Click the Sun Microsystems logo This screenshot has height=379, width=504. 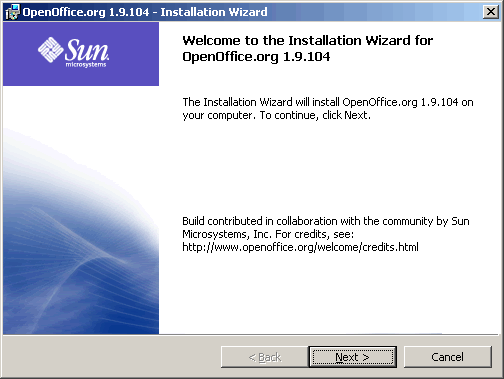(x=73, y=52)
